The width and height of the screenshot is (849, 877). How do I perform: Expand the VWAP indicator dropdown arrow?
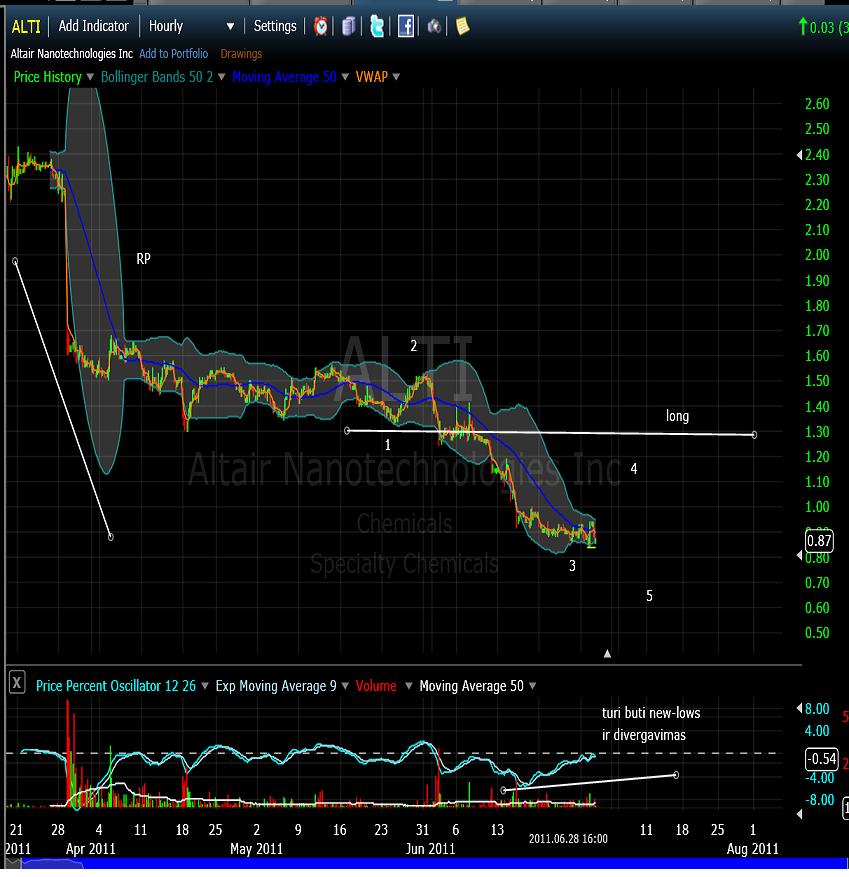(x=396, y=77)
